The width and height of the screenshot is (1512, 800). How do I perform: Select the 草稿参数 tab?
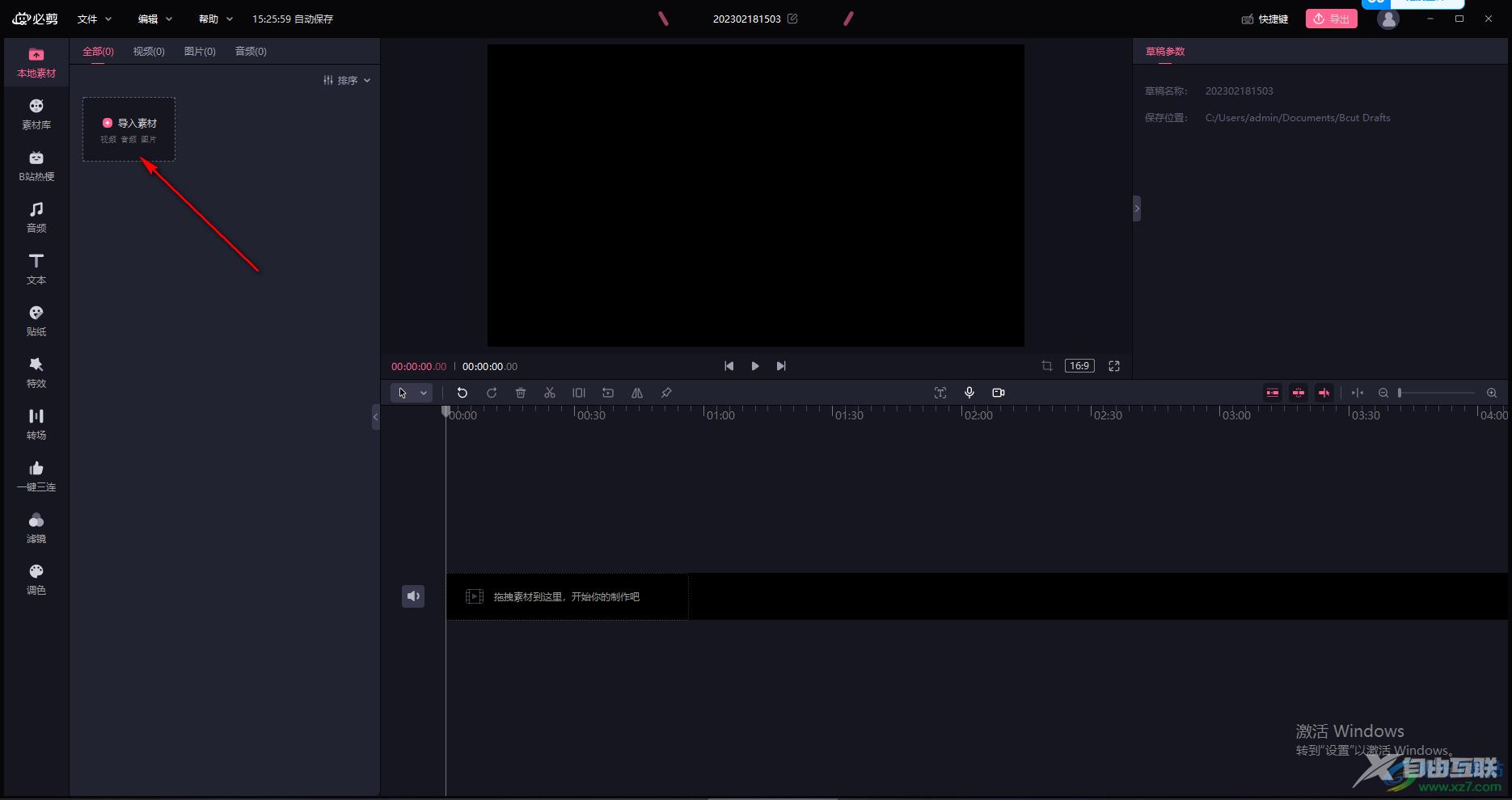tap(1165, 51)
